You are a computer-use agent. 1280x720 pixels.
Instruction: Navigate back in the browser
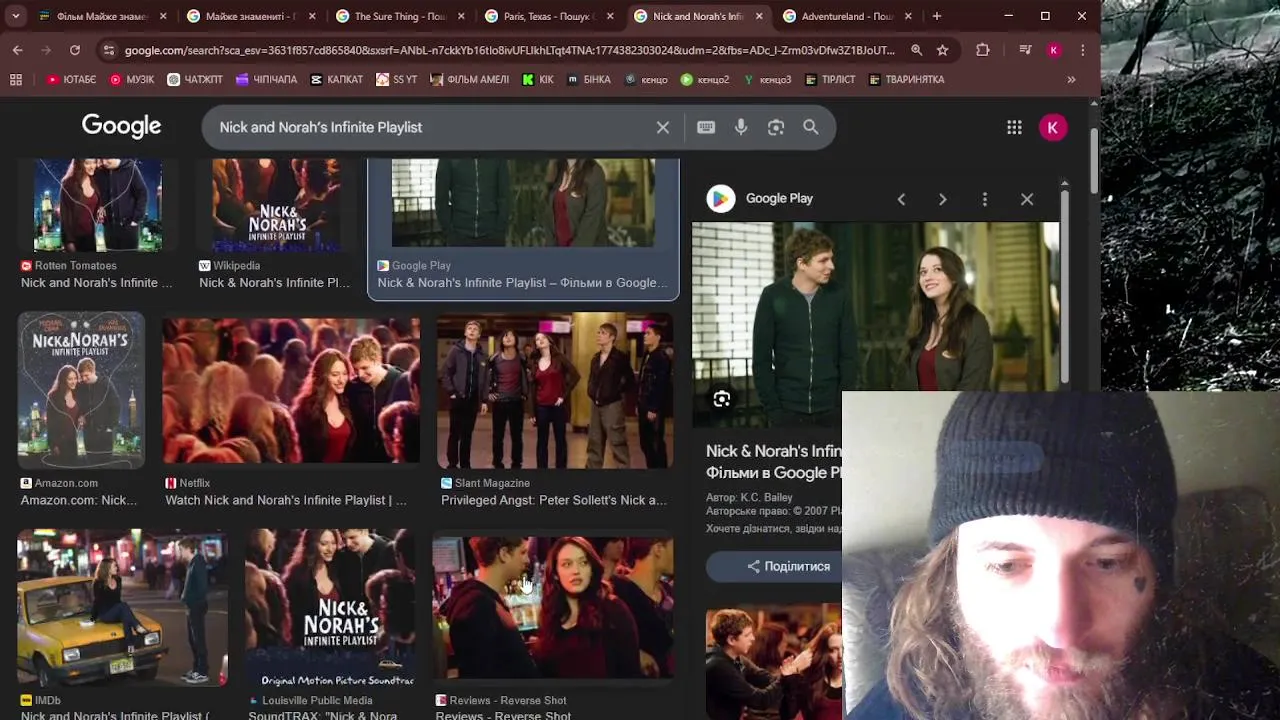click(x=18, y=50)
